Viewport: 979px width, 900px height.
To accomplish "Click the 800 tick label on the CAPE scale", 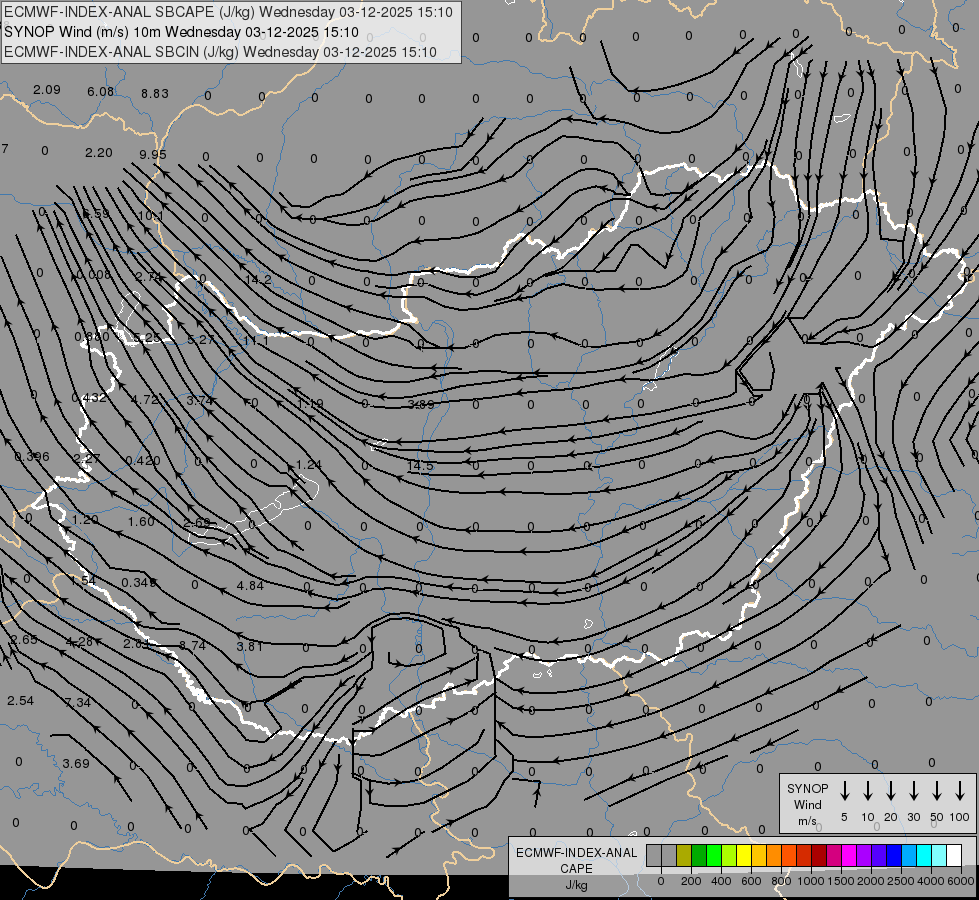I will coord(781,881).
